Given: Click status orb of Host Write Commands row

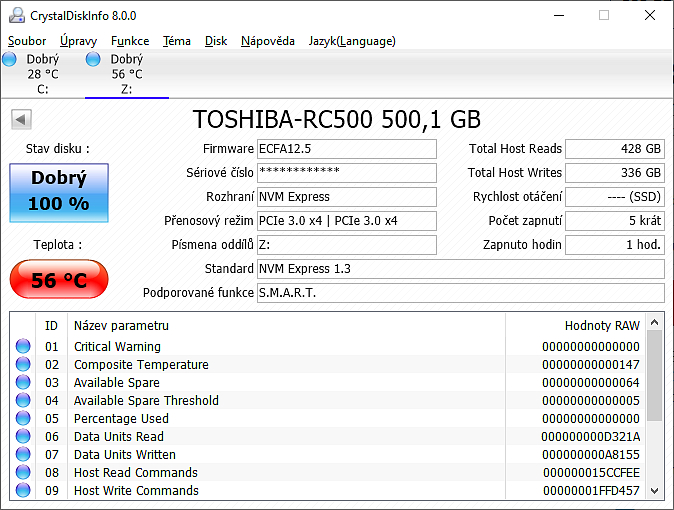Looking at the screenshot, I should coord(23,490).
